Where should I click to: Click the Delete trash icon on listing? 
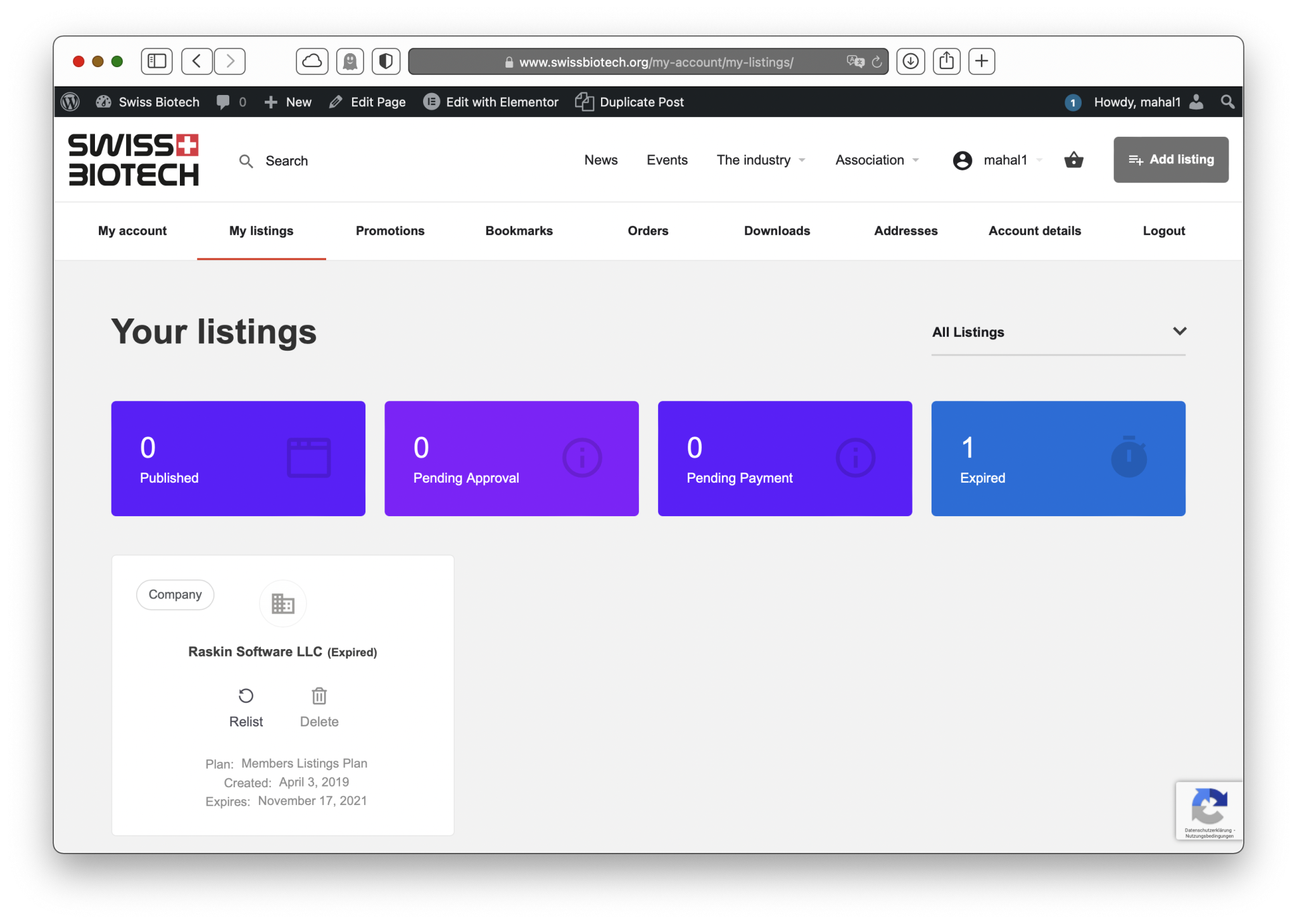[x=319, y=696]
